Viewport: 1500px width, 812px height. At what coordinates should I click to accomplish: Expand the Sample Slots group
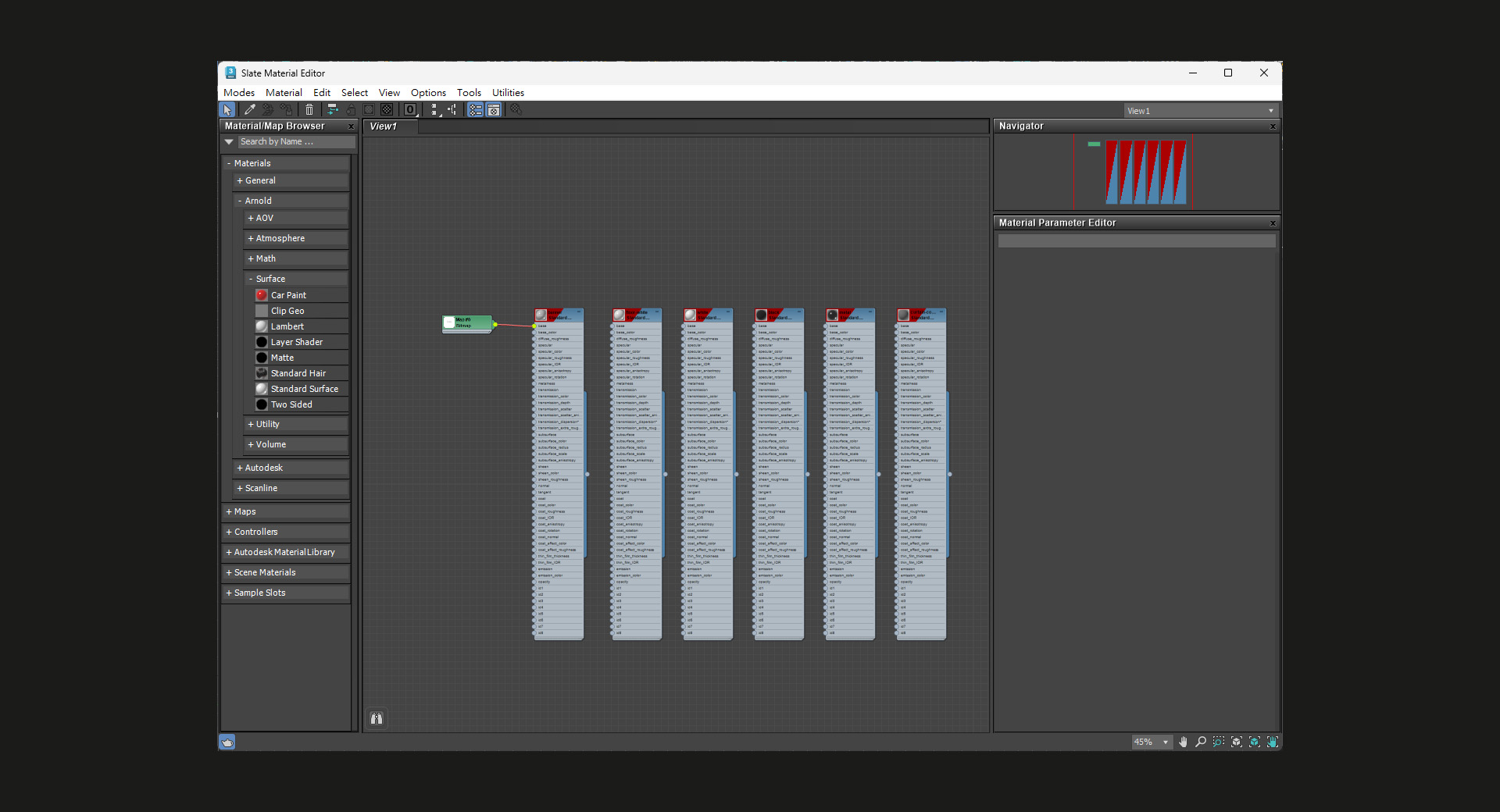229,593
